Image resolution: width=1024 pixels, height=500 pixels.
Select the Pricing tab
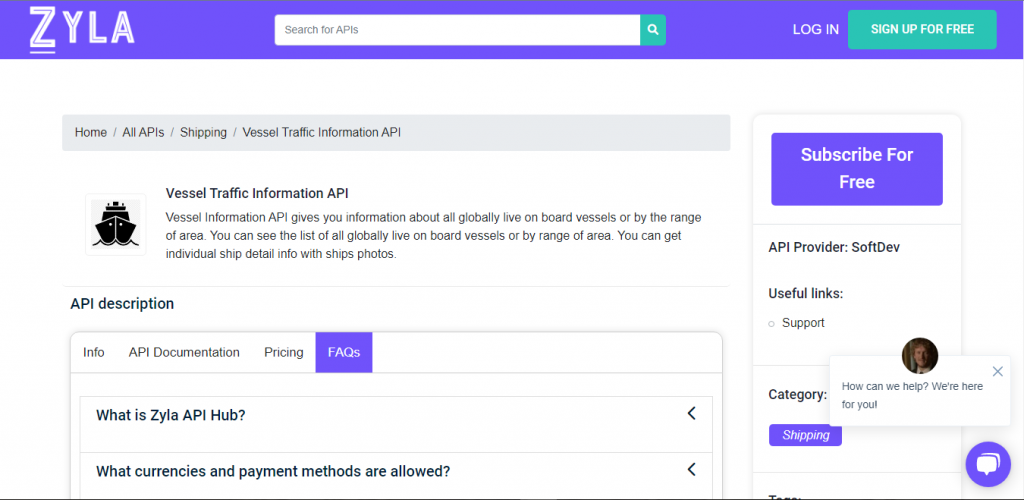point(284,352)
